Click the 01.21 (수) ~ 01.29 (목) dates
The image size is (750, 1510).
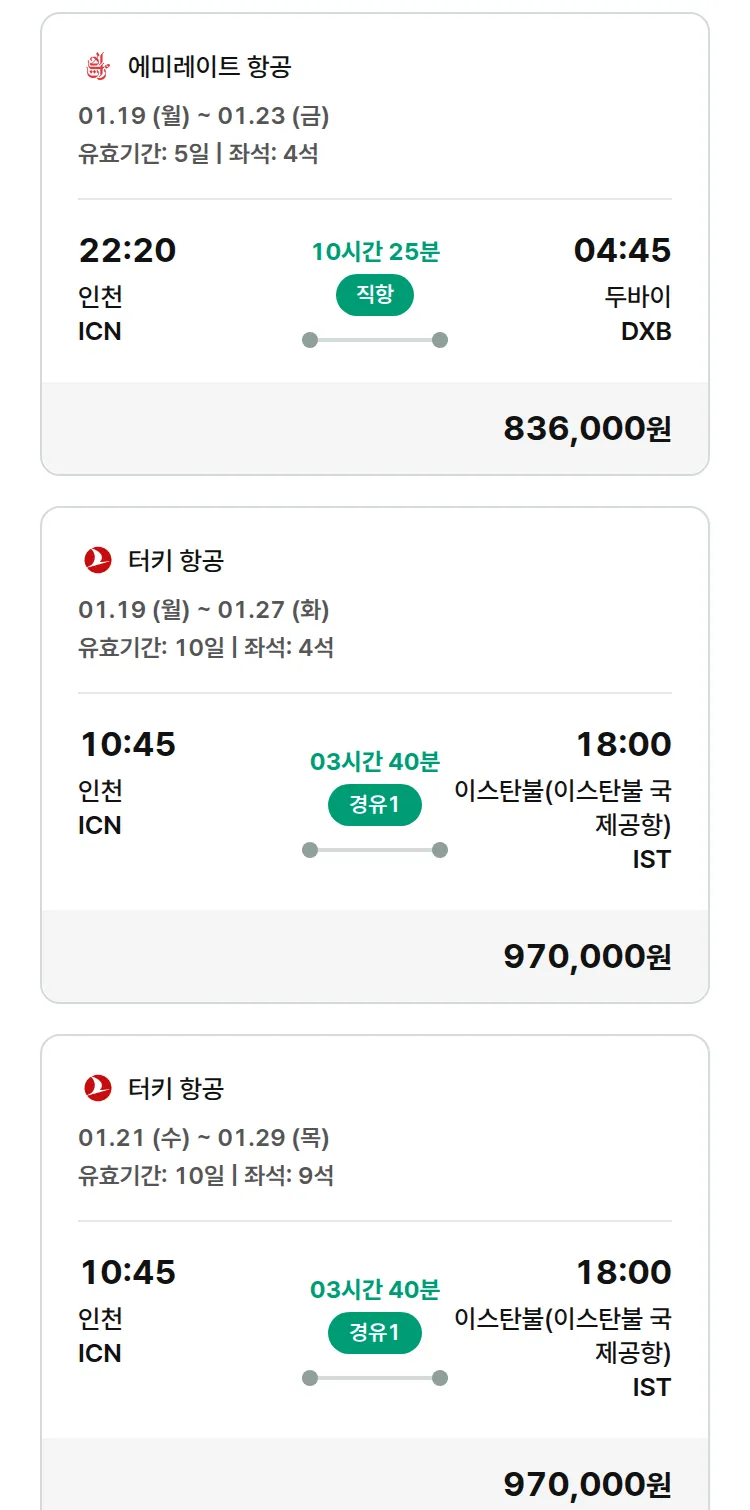(x=204, y=1138)
